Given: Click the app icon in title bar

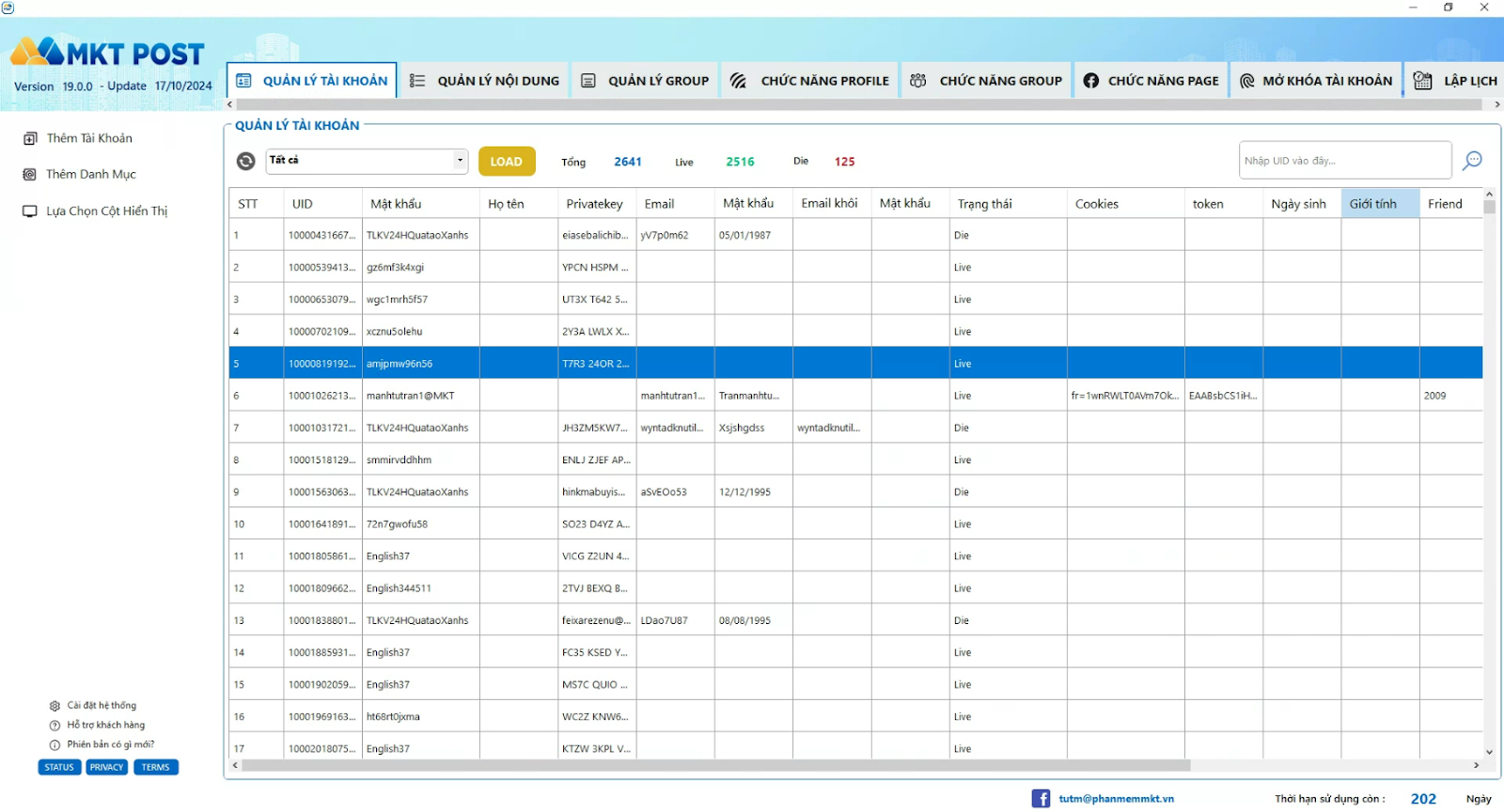Looking at the screenshot, I should pos(8,8).
